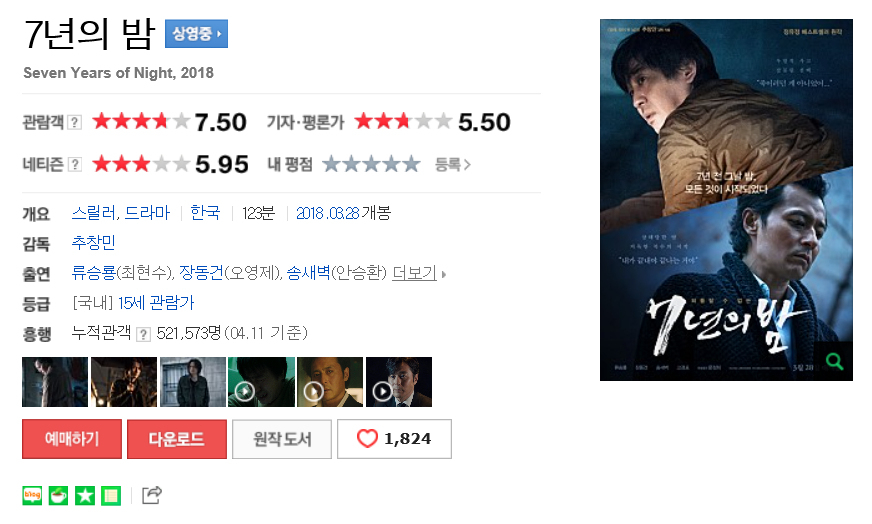872x524 pixels.
Task: Click the 다운로드 button
Action: [177, 439]
